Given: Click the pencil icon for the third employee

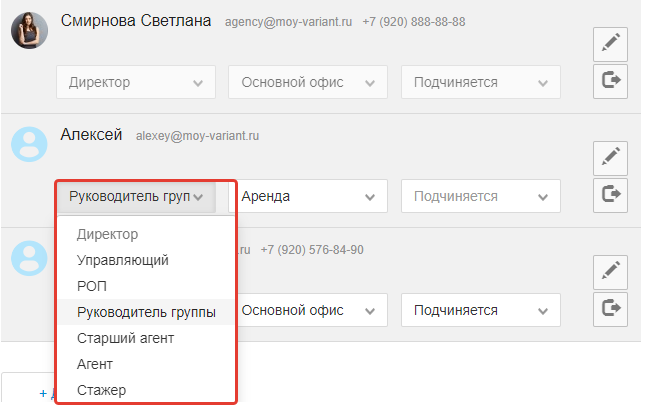Looking at the screenshot, I should 610,272.
